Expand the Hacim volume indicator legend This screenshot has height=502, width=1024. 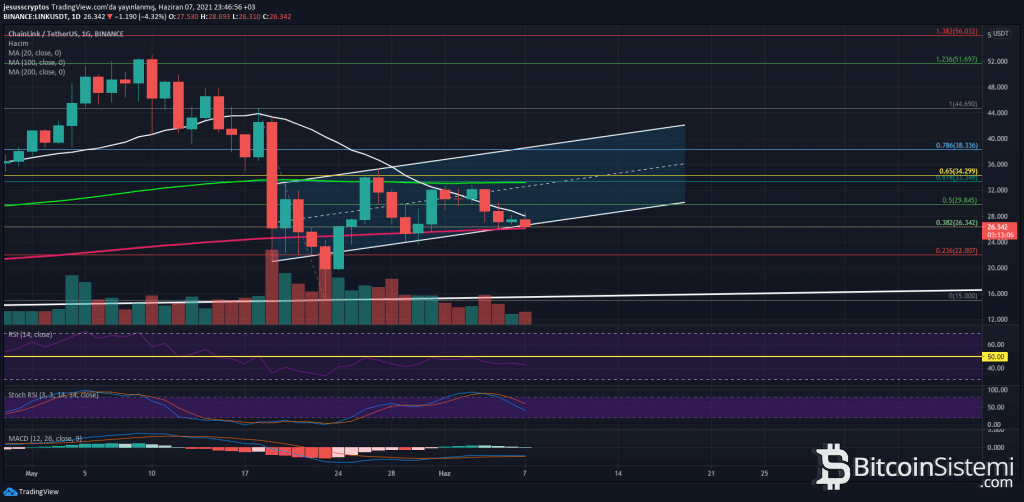point(20,44)
